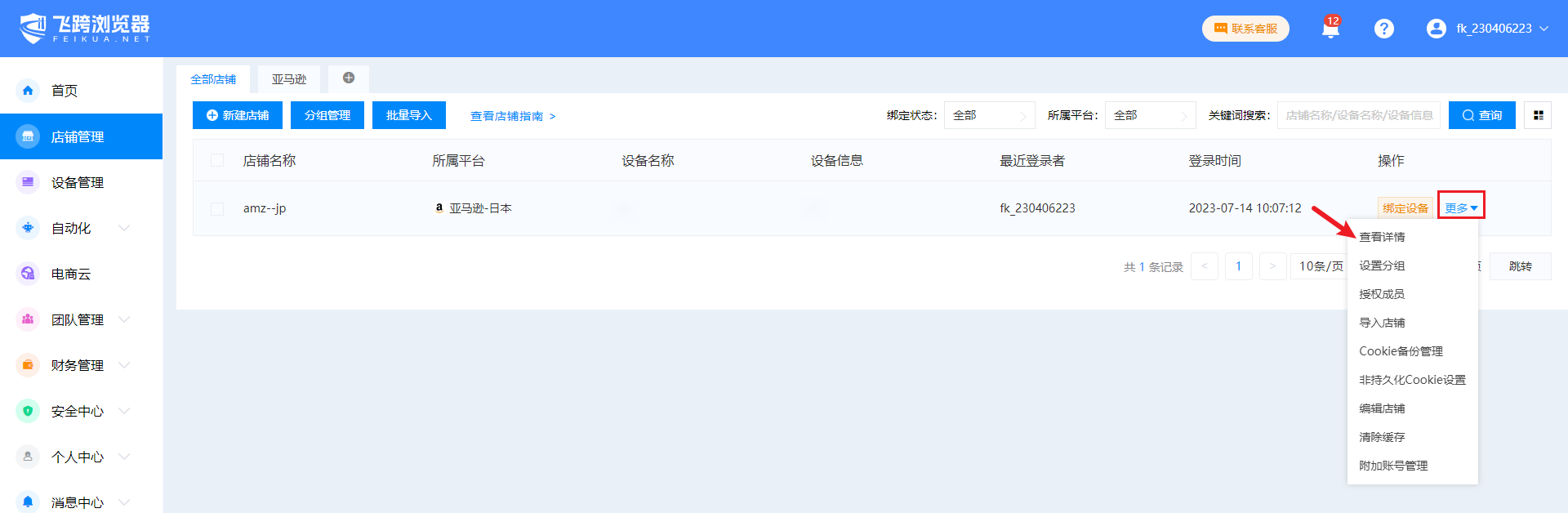1568x513 pixels.
Task: Expand the 财务管理 sidebar chevron
Action: pos(124,365)
